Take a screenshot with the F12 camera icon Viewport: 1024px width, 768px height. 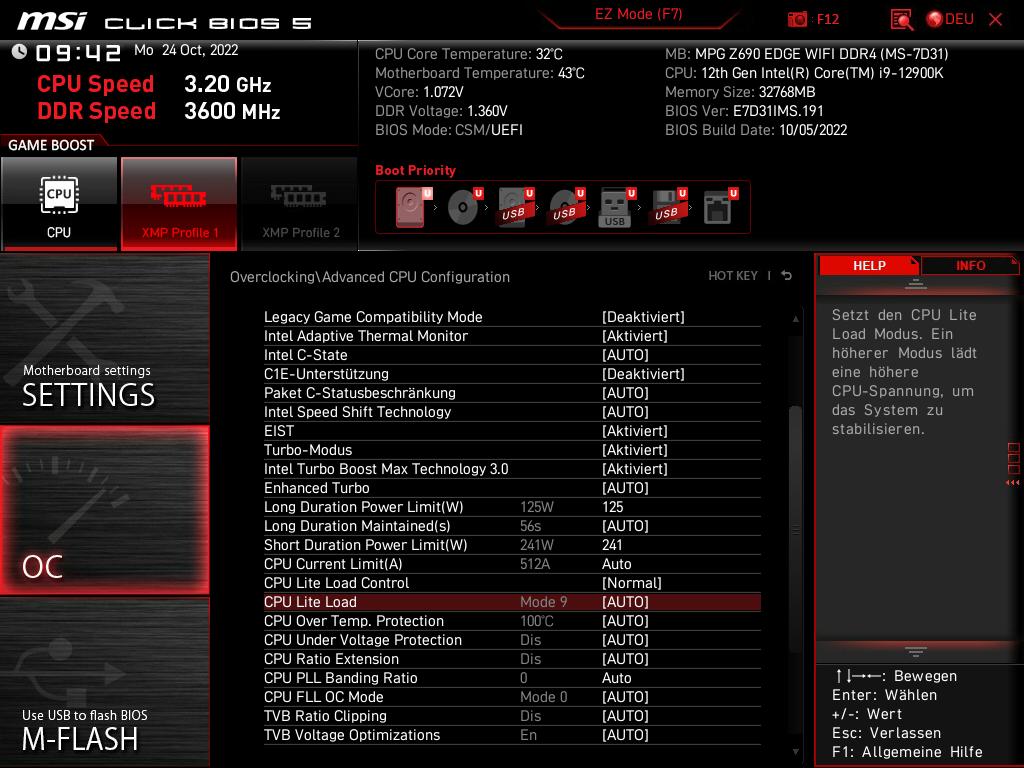coord(797,19)
